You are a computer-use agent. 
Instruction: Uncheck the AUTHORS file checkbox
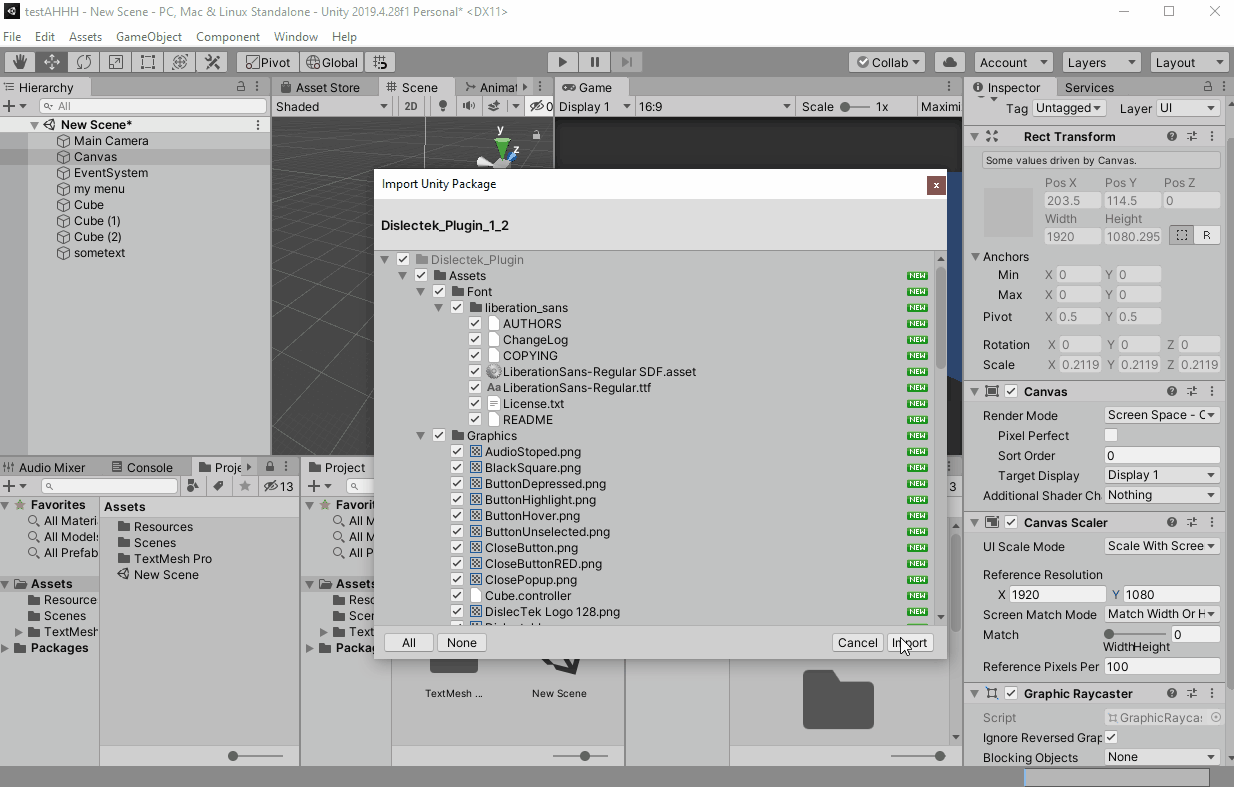[x=475, y=324]
